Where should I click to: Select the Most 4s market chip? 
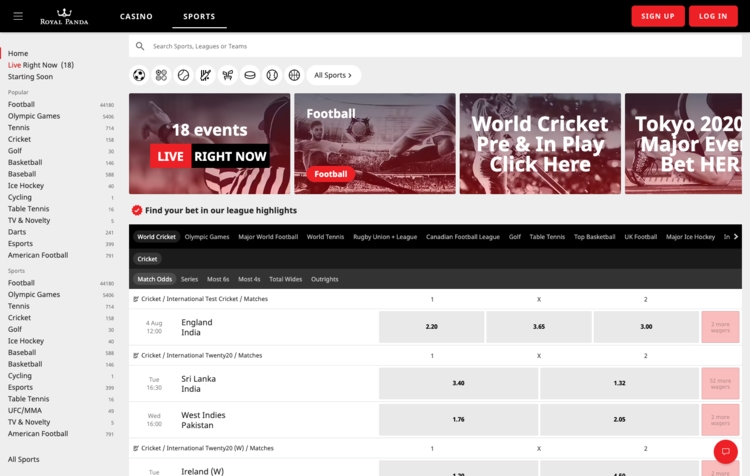(x=249, y=279)
